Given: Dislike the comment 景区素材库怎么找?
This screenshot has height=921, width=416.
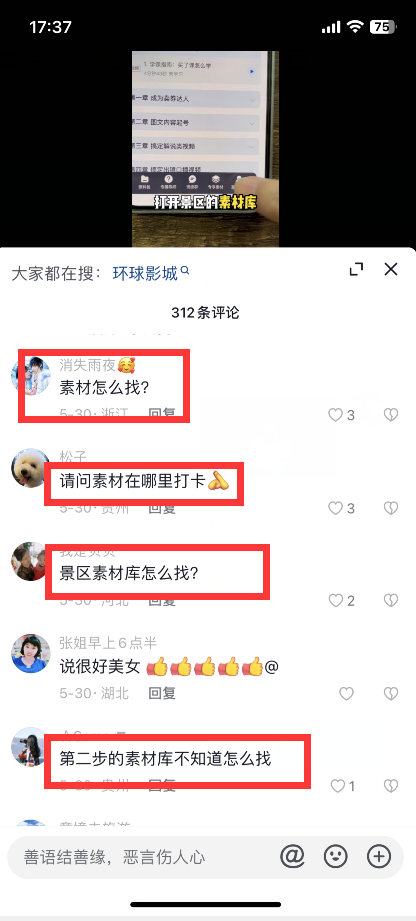Looking at the screenshot, I should point(391,600).
